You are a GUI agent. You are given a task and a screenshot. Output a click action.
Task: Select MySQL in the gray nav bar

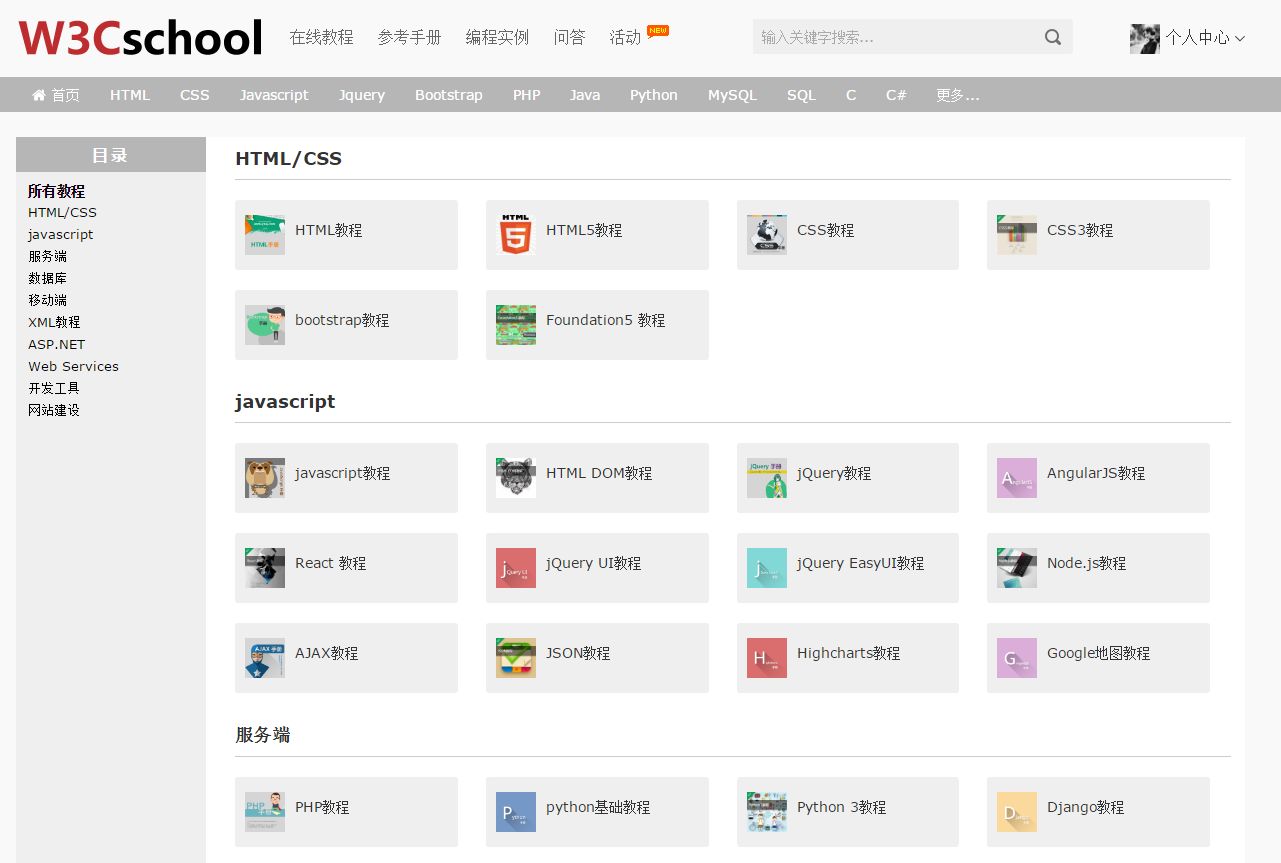732,95
